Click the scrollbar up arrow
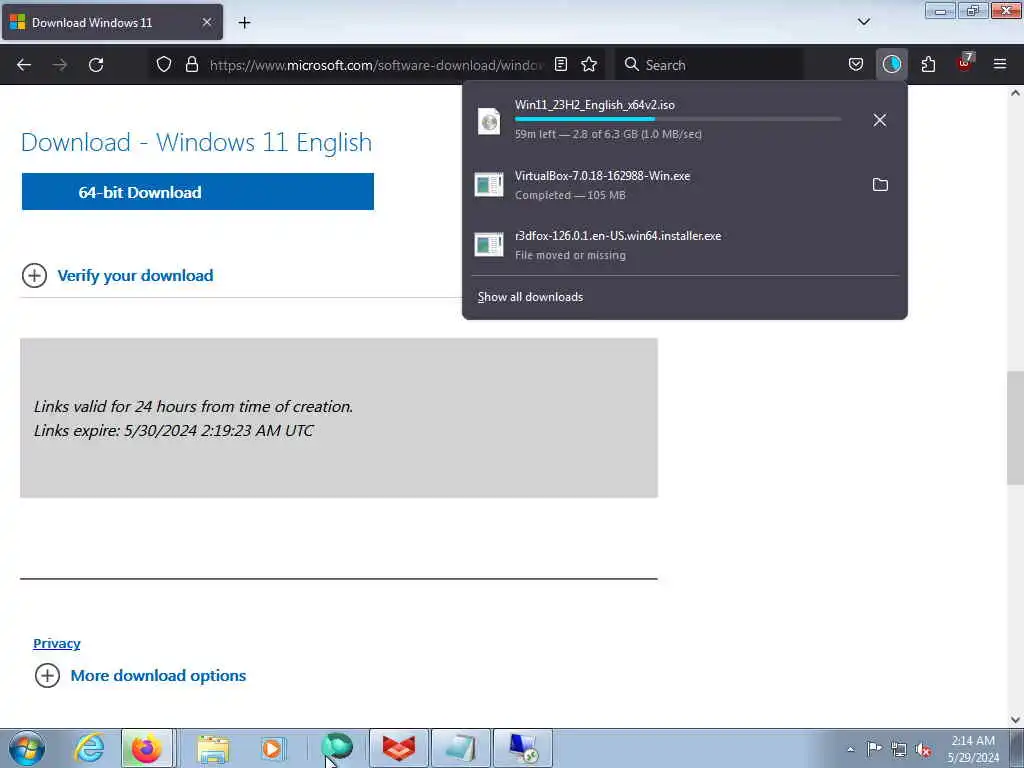Image resolution: width=1024 pixels, height=768 pixels. pos(1015,93)
